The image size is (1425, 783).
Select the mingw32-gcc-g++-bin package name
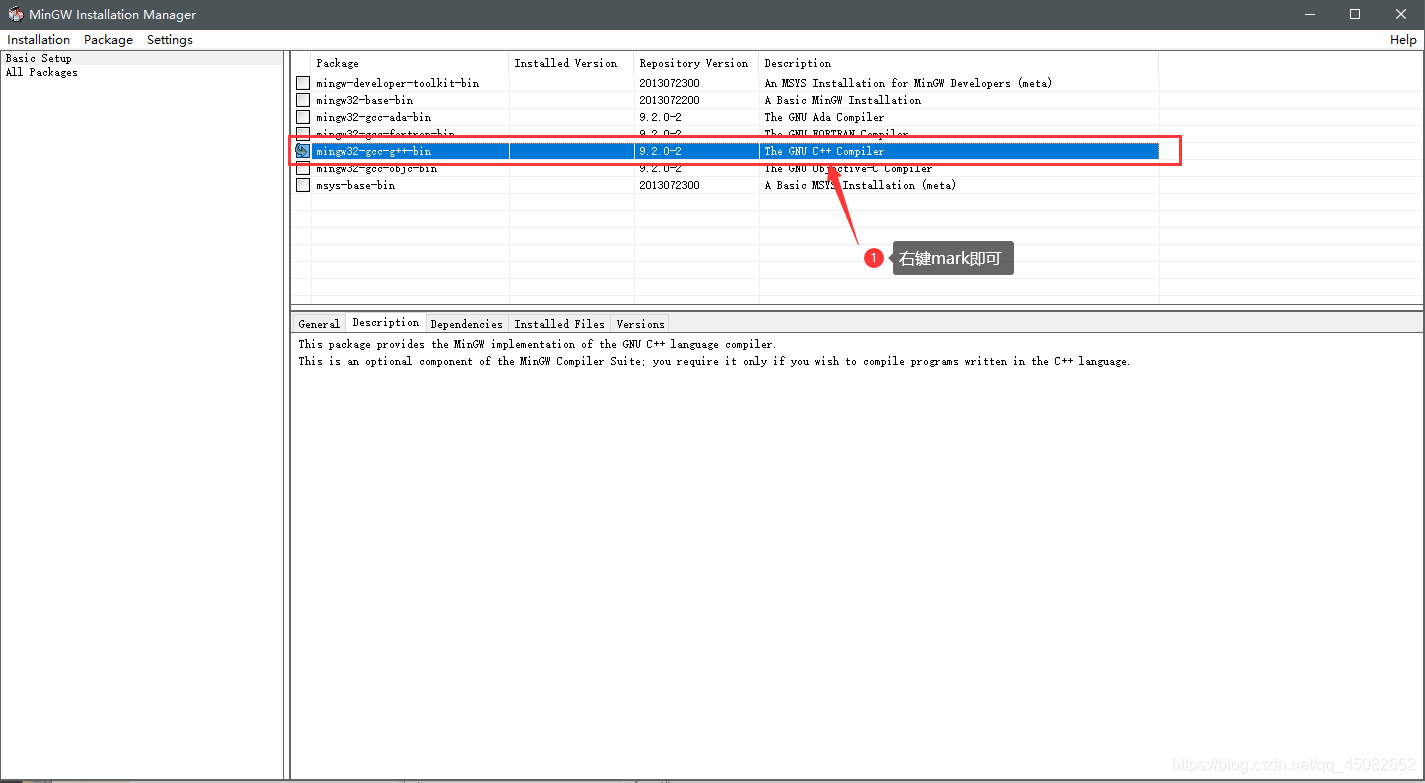point(374,151)
